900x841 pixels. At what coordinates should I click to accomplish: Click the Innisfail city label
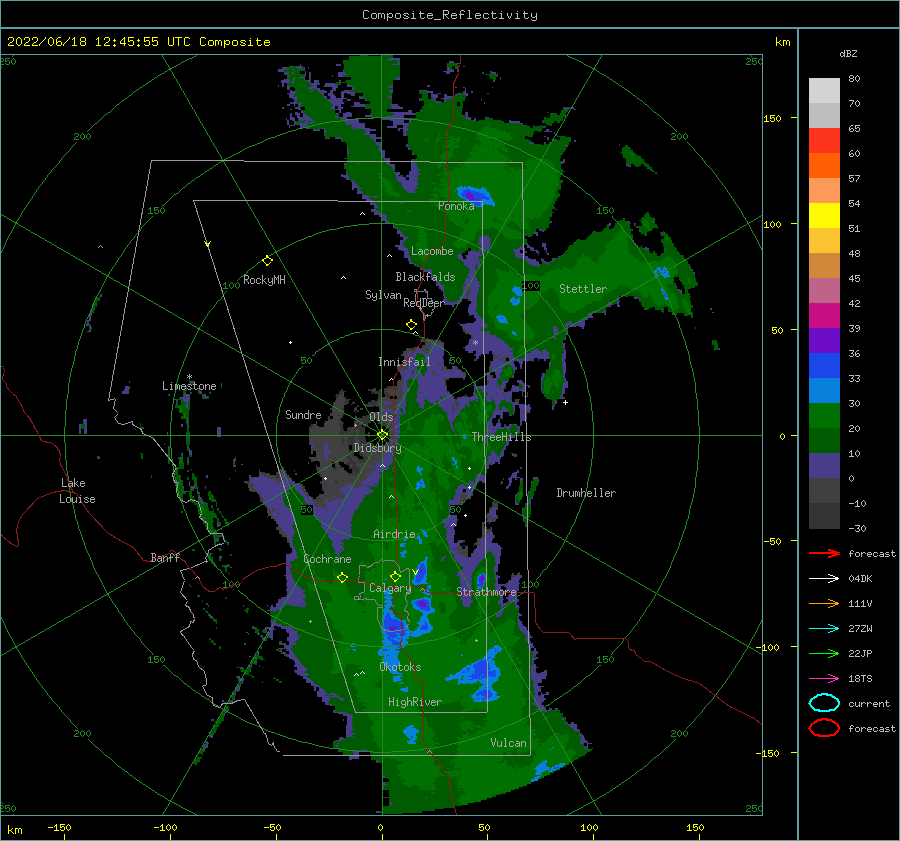(404, 362)
